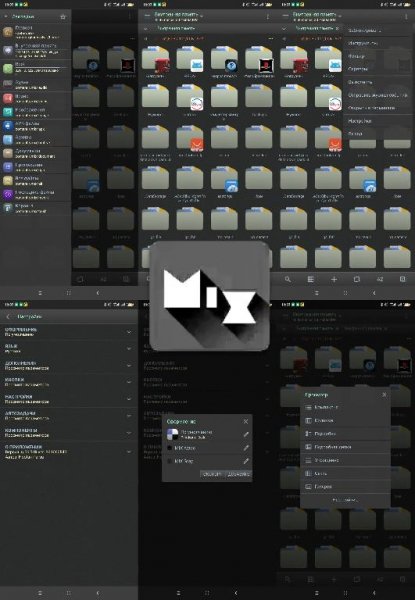The image size is (415, 600).
Task: Open the light-blue archive bookmark in the drawer
Action: 36,139
